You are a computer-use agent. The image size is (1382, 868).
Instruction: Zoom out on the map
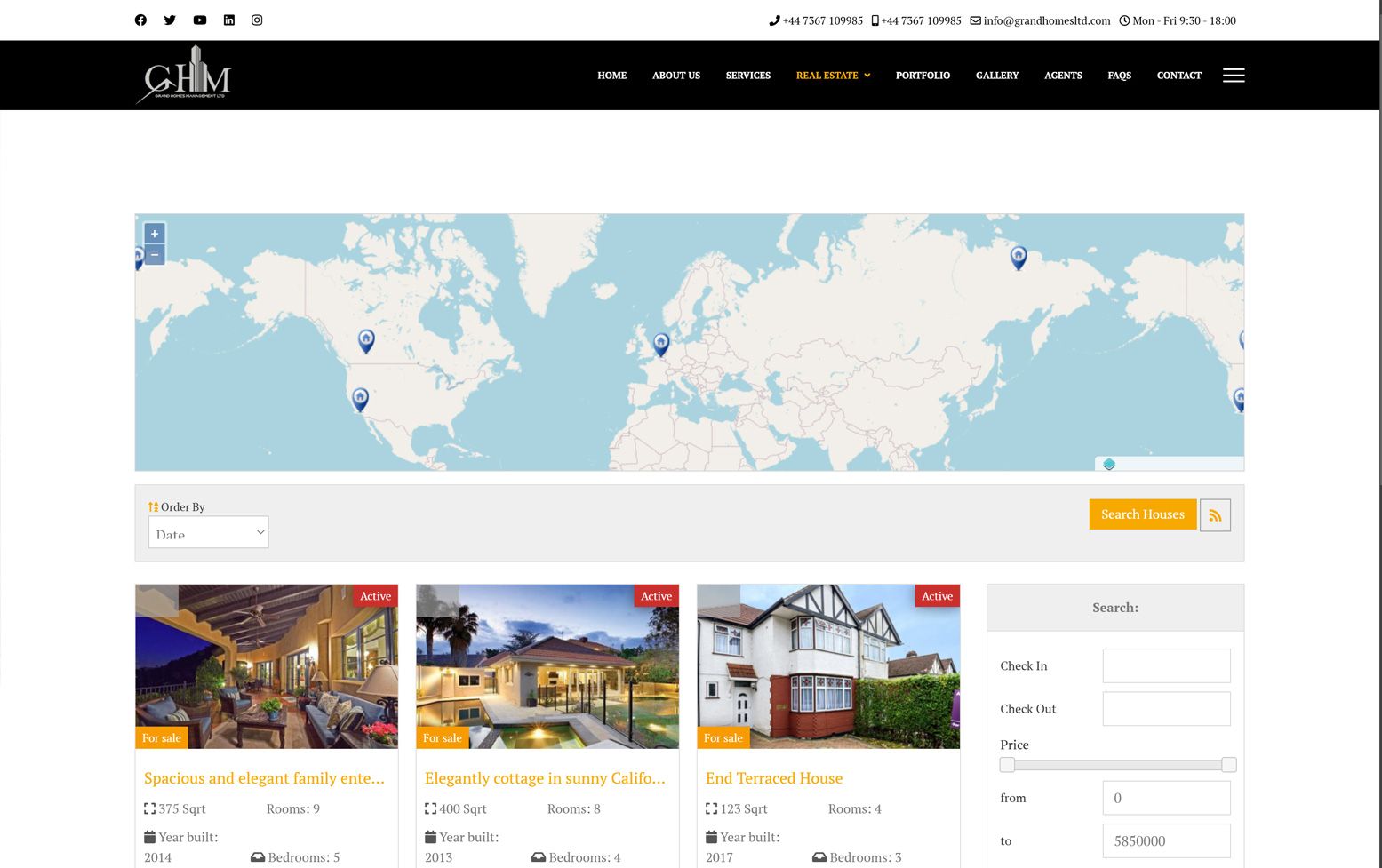click(155, 255)
